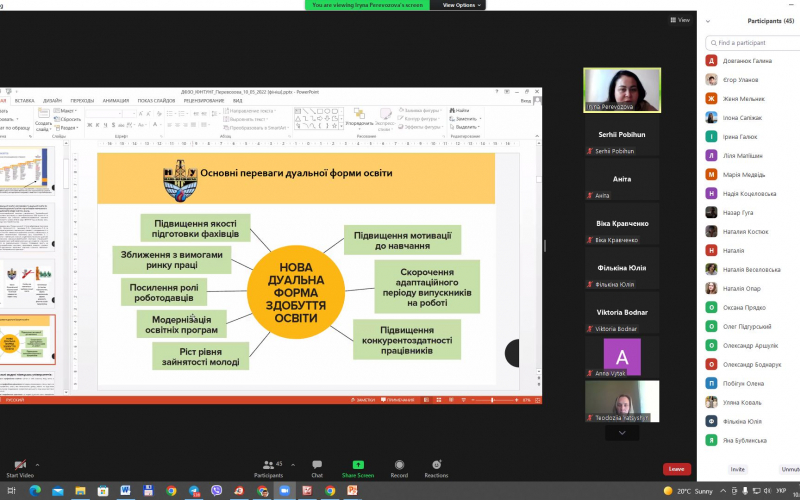Open Microsoft Word from the taskbar
This screenshot has width=800, height=500.
tap(125, 491)
